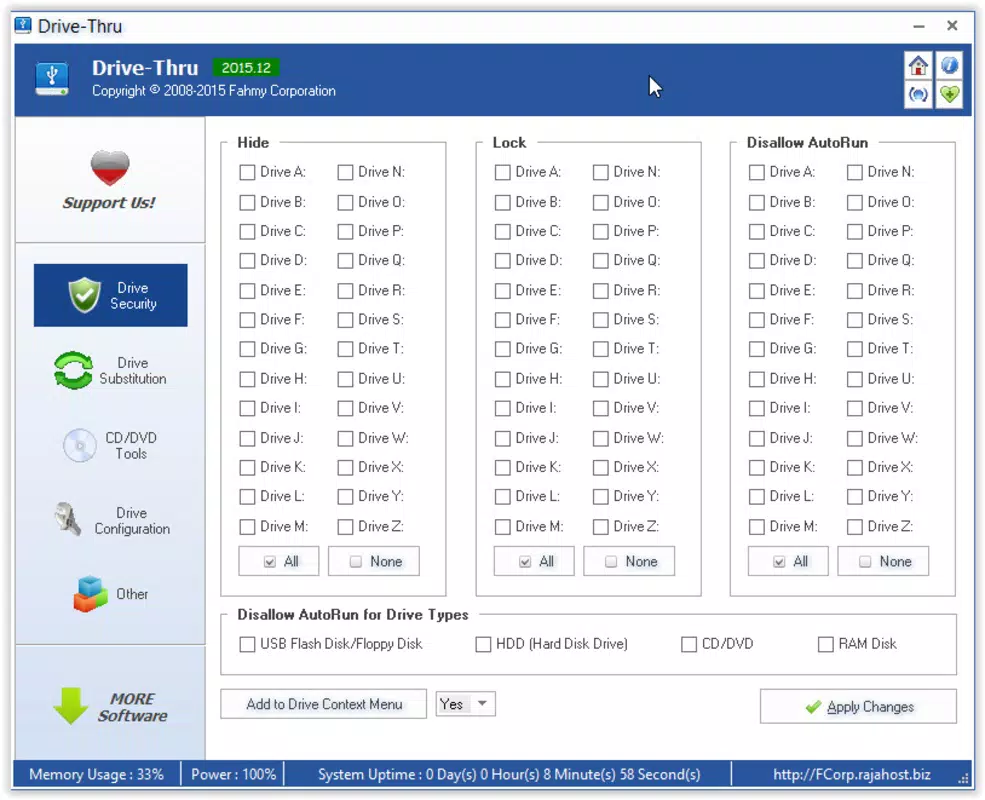Open the blue info icon
Viewport: 985px width, 800px height.
point(949,65)
